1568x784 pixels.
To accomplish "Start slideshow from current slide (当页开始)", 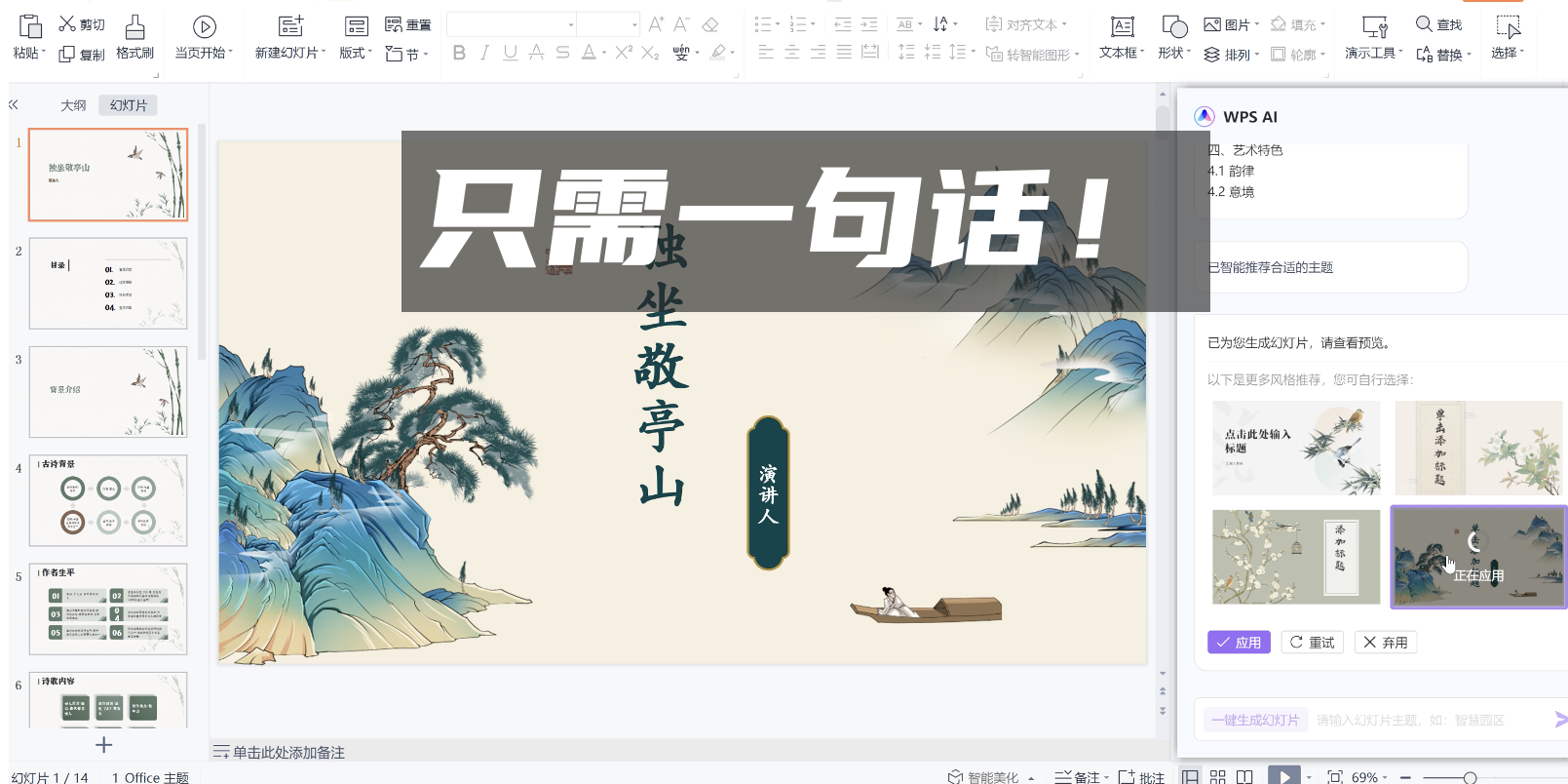I will coord(204,38).
